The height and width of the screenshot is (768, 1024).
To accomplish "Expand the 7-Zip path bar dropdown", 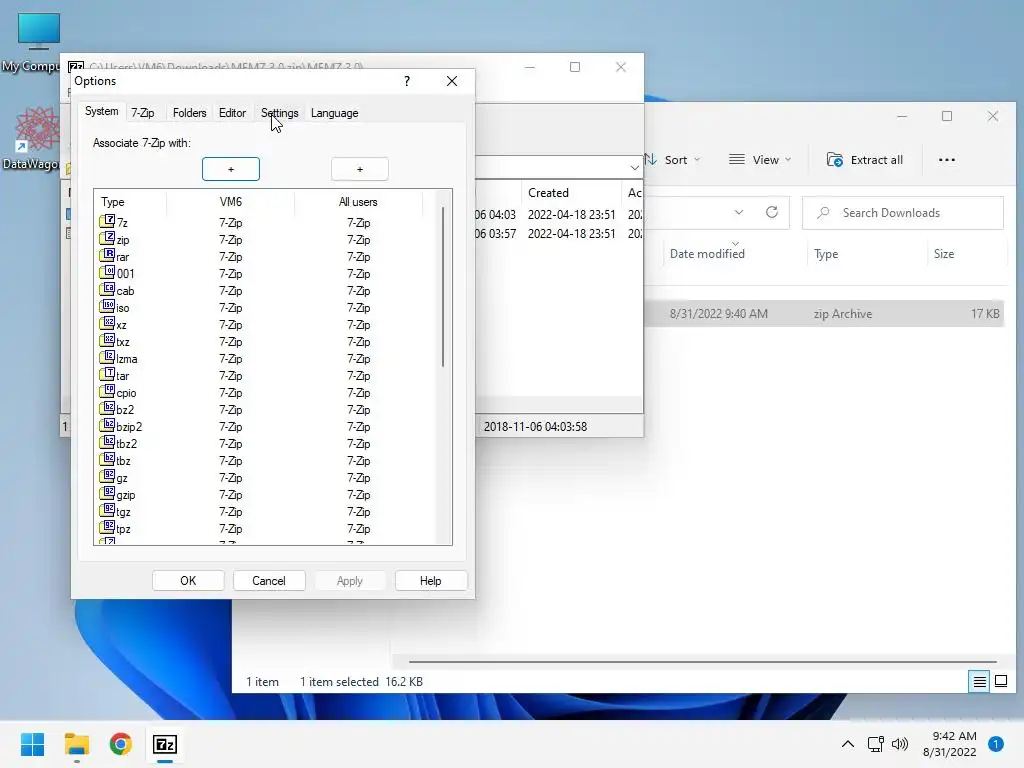I will [x=634, y=168].
